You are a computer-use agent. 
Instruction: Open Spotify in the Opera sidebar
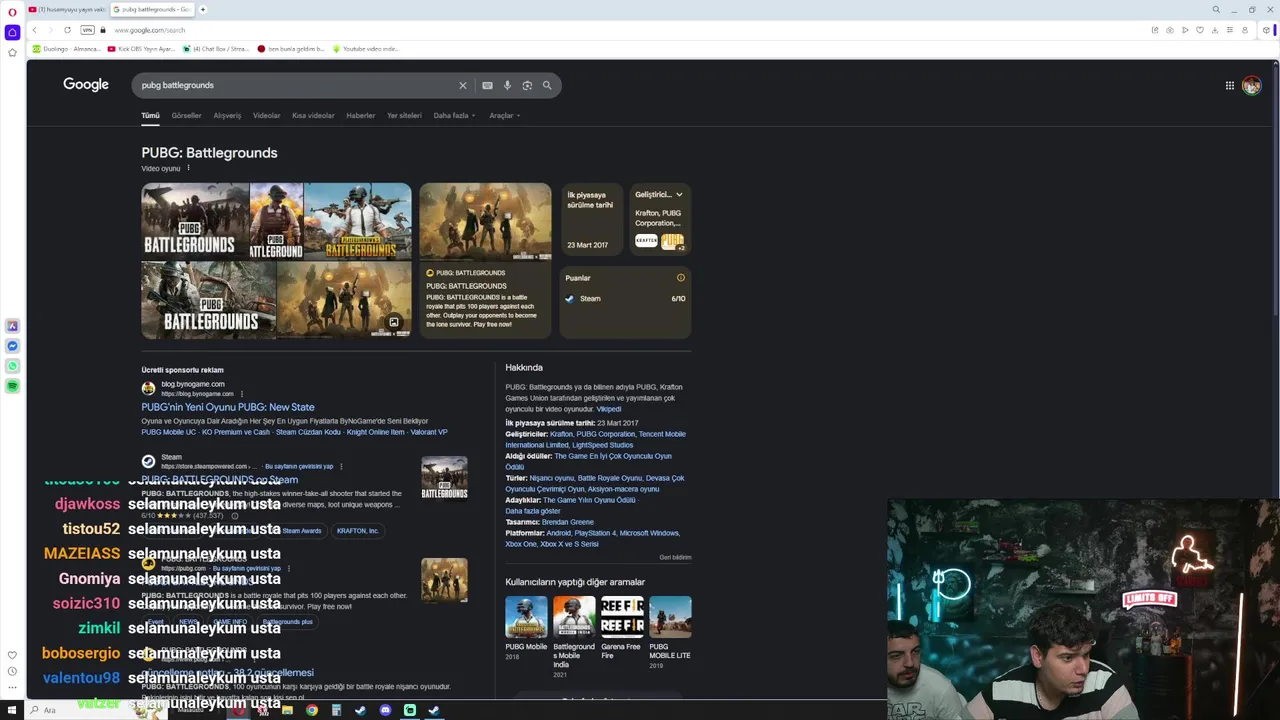(x=12, y=386)
